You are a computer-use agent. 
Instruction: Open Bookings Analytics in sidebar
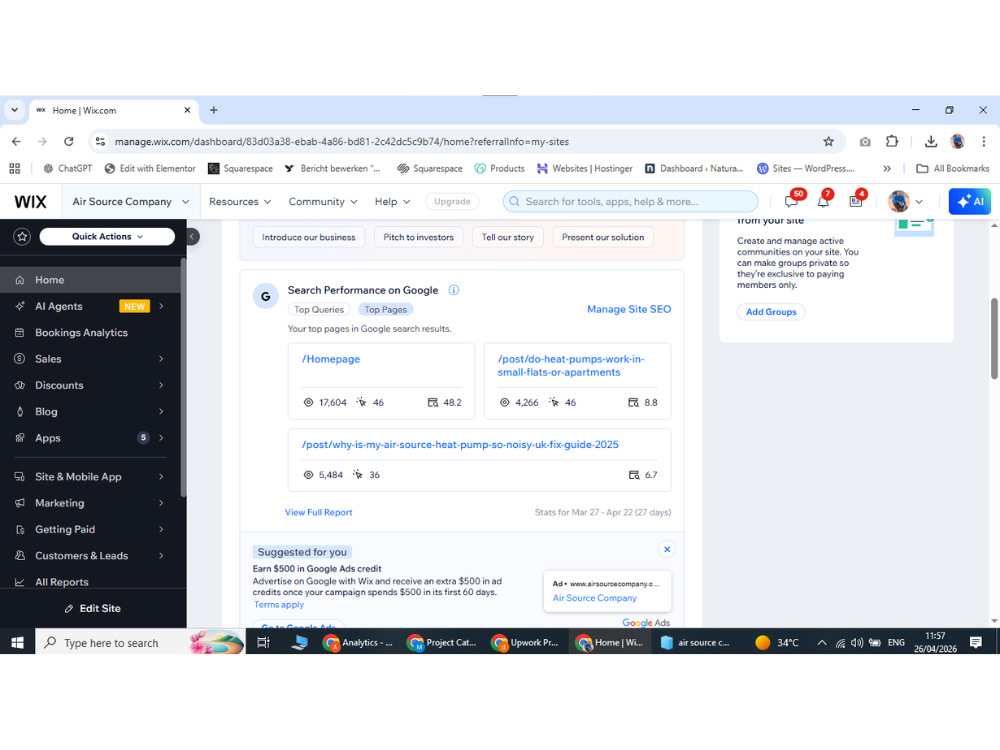click(91, 333)
